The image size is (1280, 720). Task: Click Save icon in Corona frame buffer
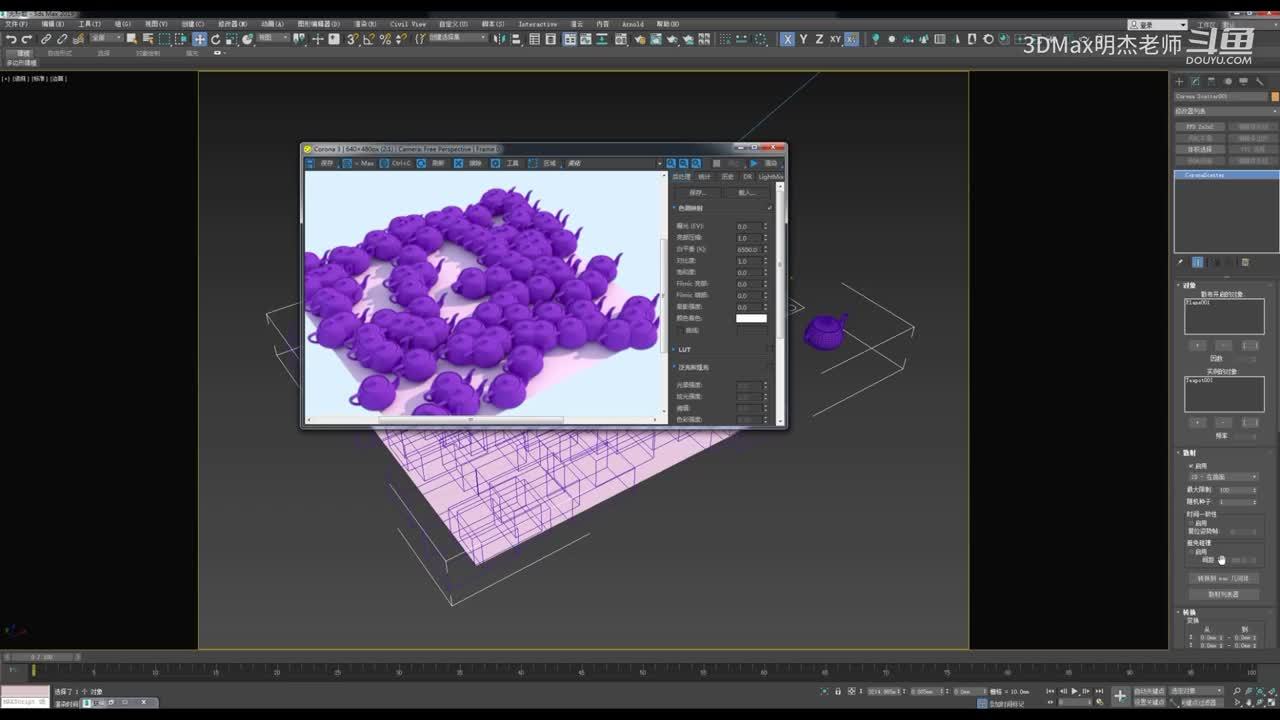point(311,163)
